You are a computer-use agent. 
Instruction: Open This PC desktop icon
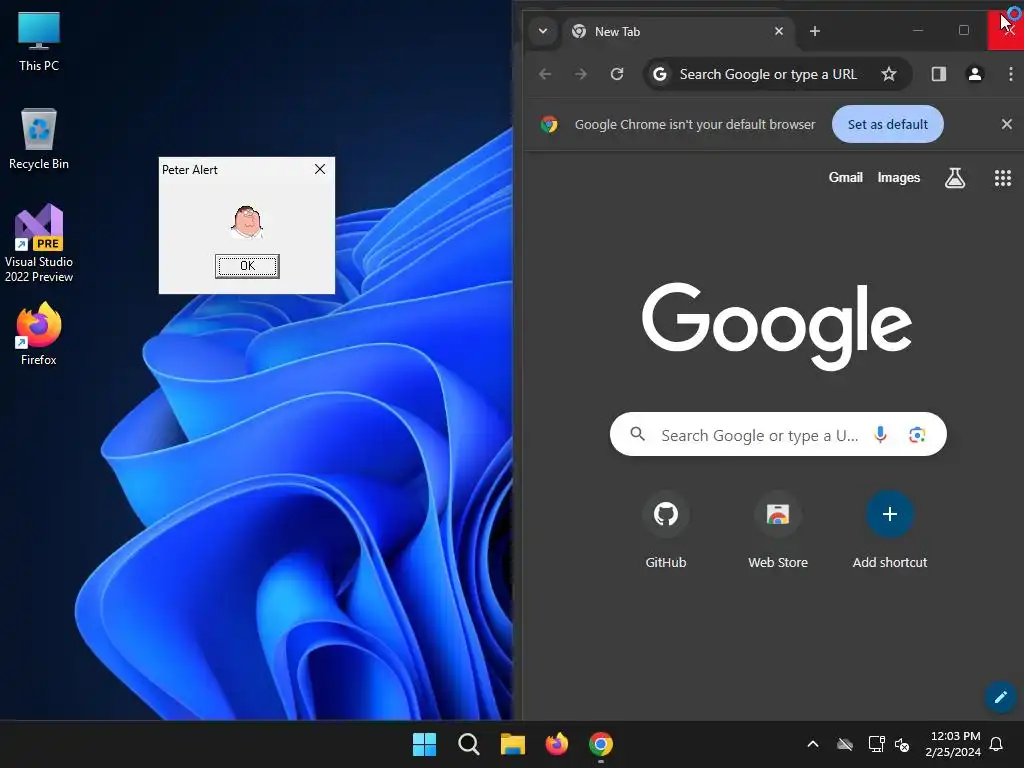(39, 42)
